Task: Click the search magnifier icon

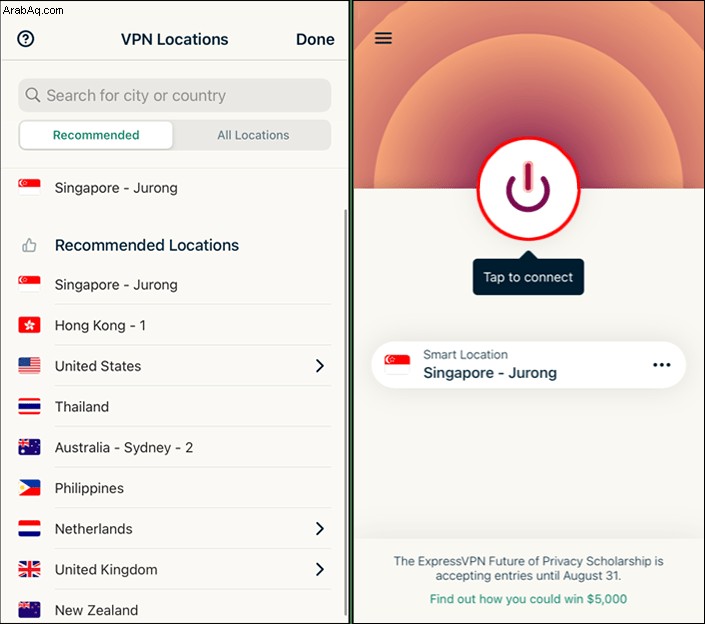Action: [33, 95]
